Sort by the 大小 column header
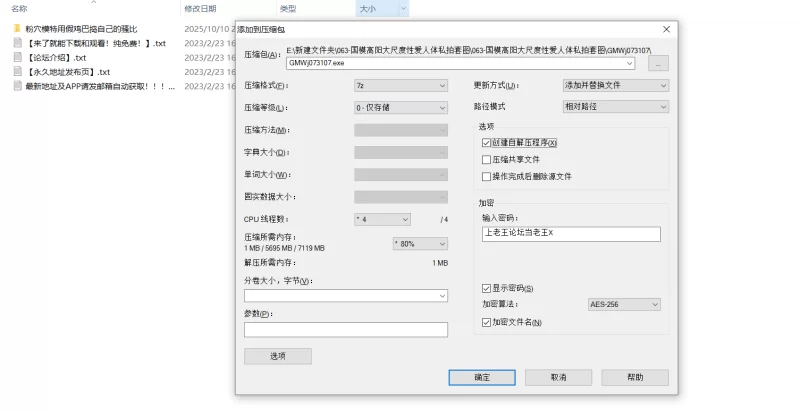The image size is (800, 410). 368,9
